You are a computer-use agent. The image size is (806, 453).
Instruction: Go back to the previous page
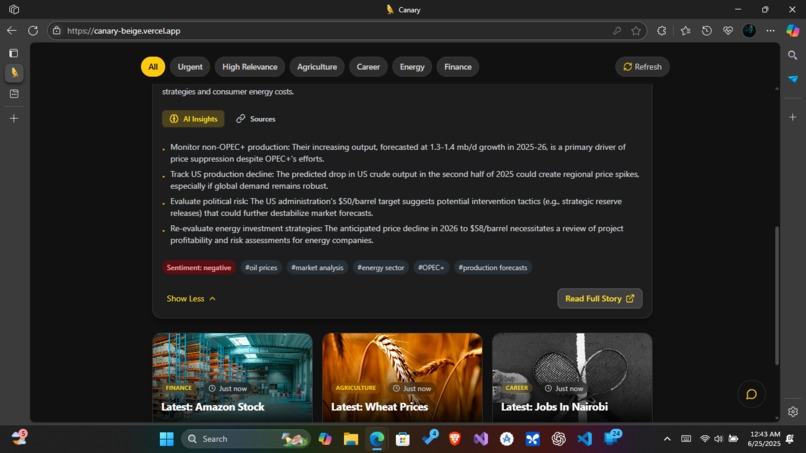coord(11,31)
